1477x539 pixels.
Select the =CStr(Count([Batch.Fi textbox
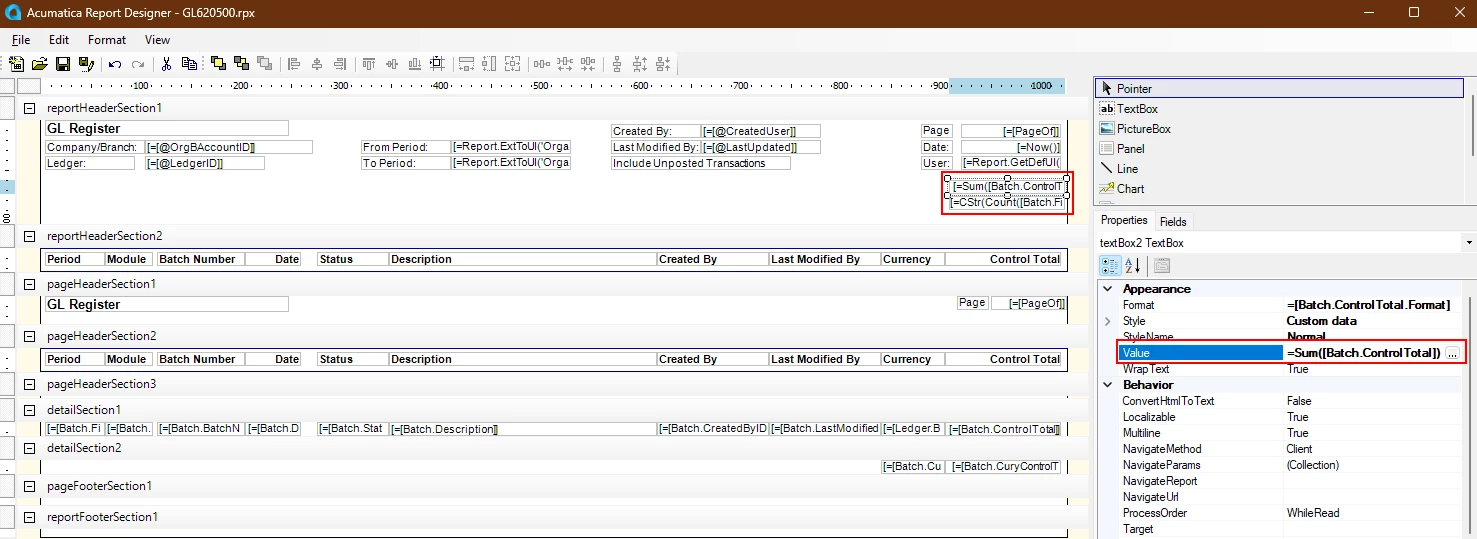point(1005,202)
